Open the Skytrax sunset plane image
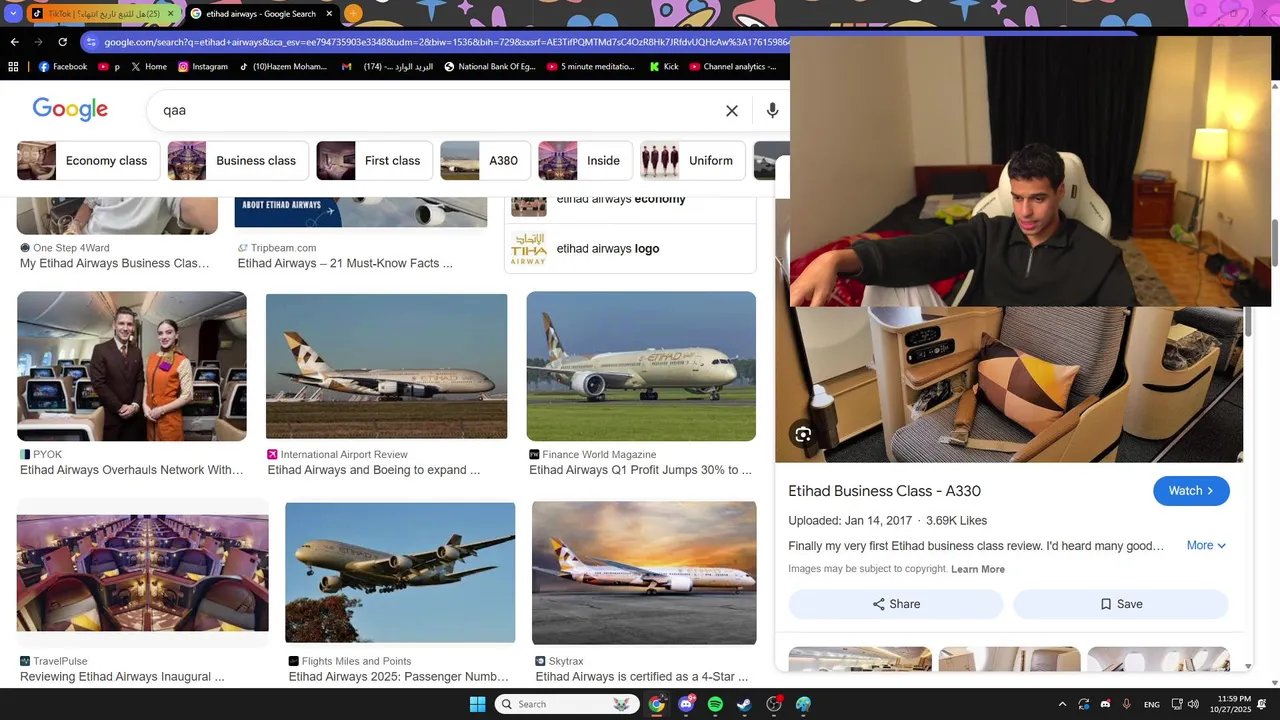 (644, 572)
